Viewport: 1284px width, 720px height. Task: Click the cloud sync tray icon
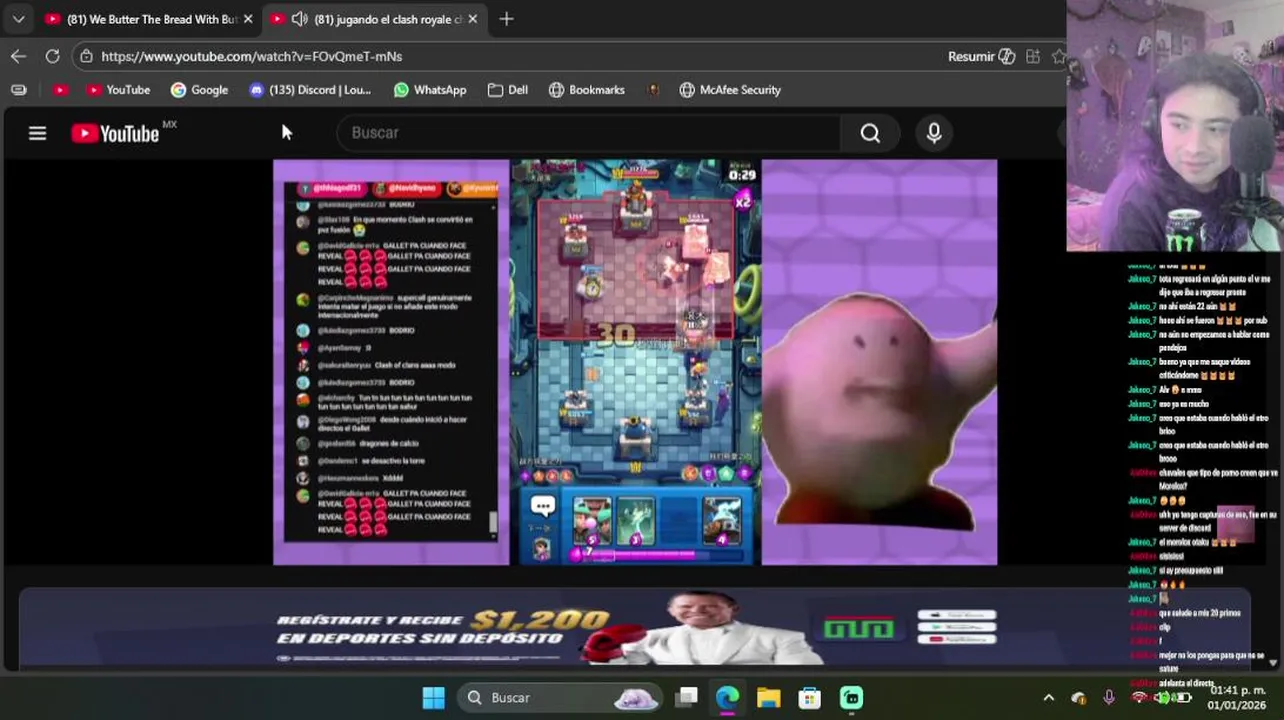1078,698
